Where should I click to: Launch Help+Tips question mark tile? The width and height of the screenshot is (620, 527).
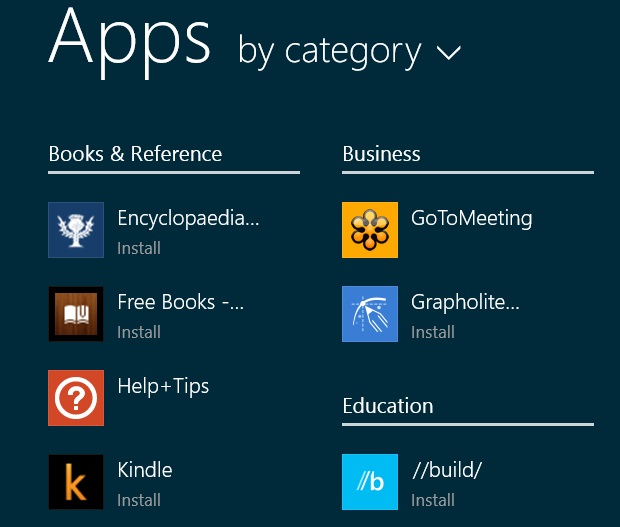[76, 398]
